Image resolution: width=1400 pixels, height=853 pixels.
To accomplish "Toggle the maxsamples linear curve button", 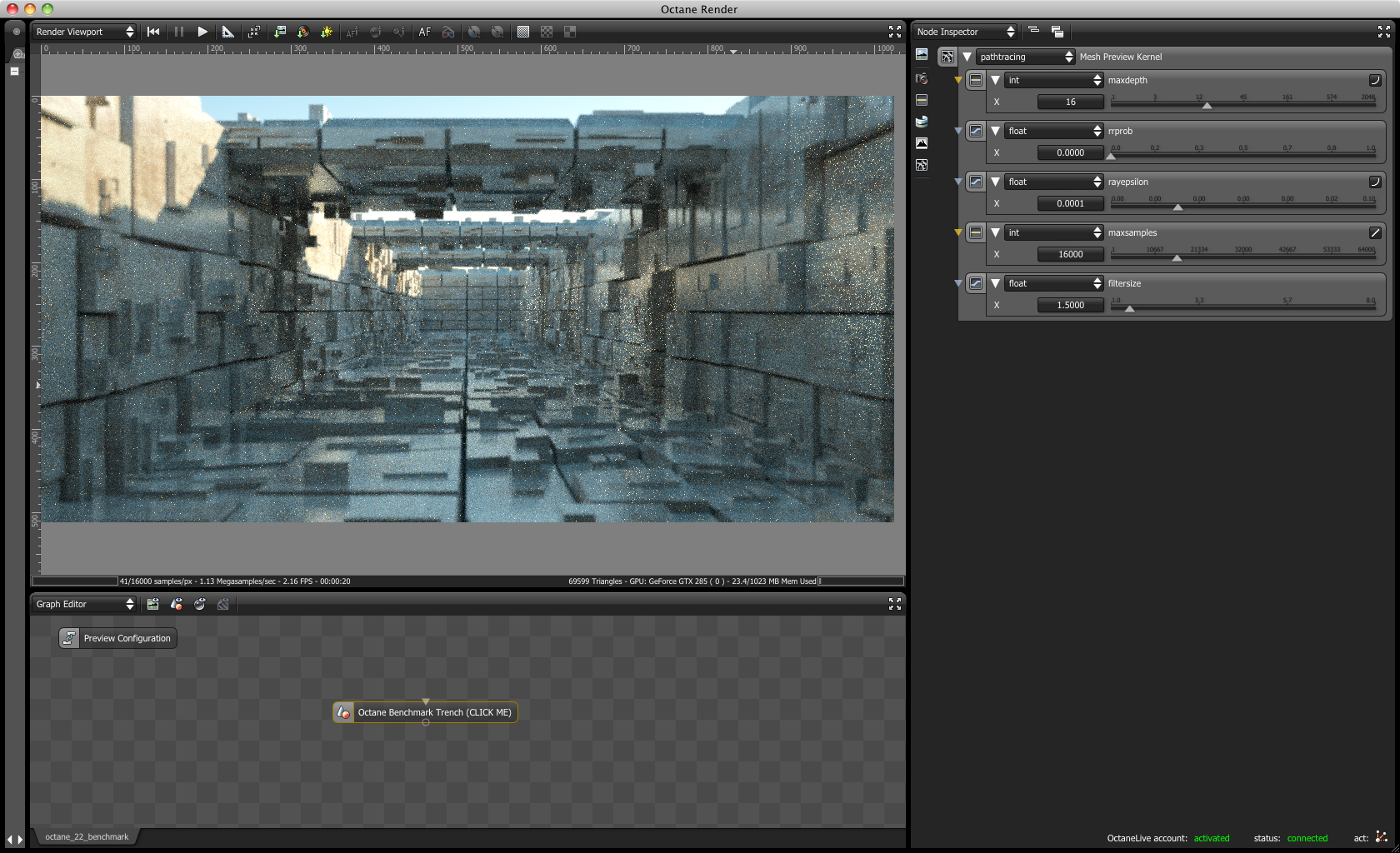I will tap(1375, 232).
